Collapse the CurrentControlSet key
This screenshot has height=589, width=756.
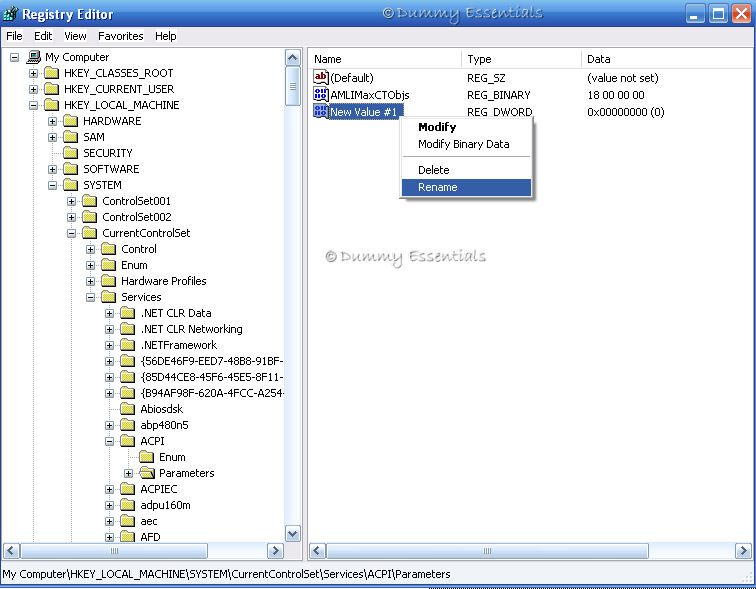pyautogui.click(x=71, y=233)
